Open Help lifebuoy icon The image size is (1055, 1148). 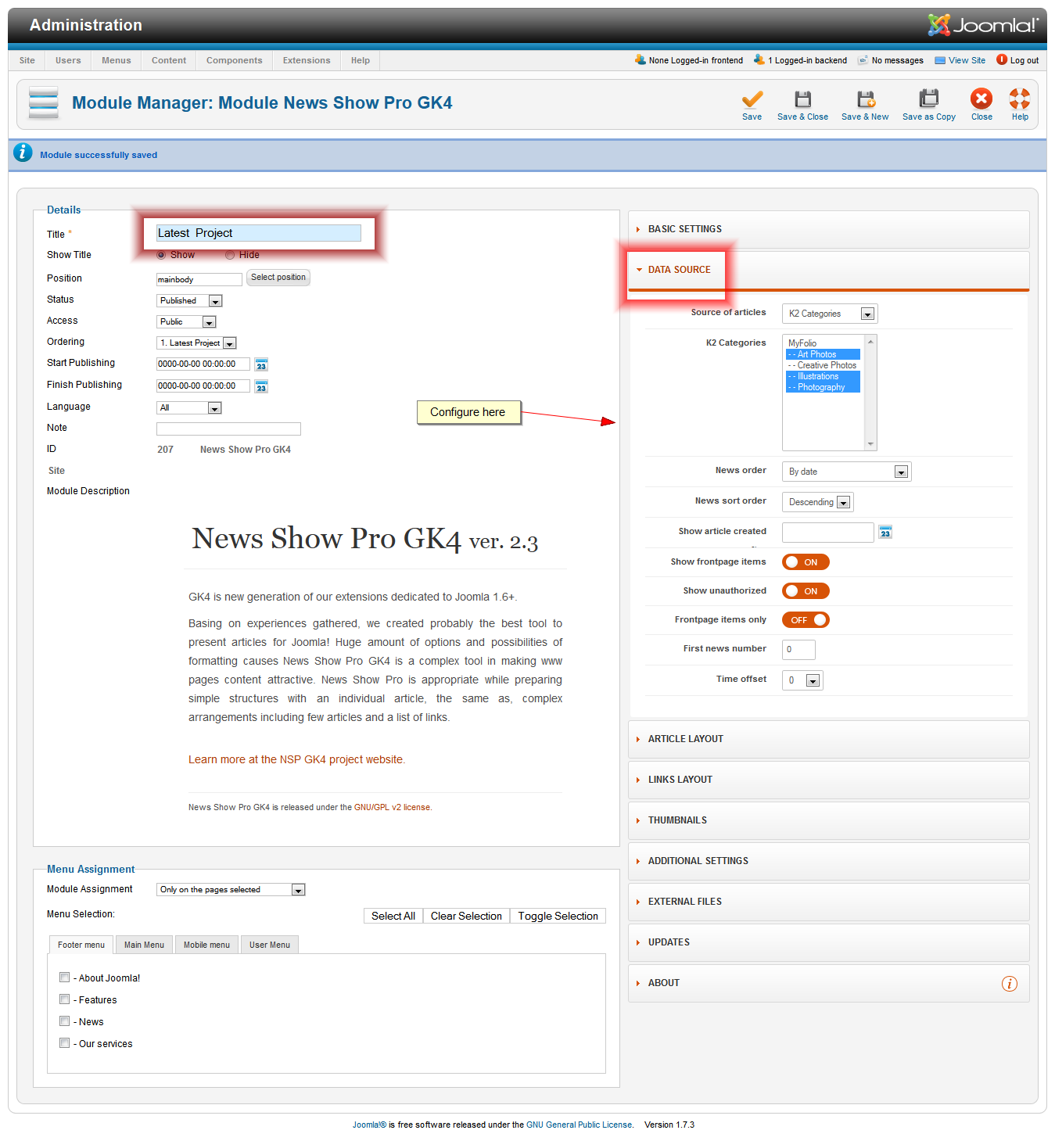coord(1020,99)
